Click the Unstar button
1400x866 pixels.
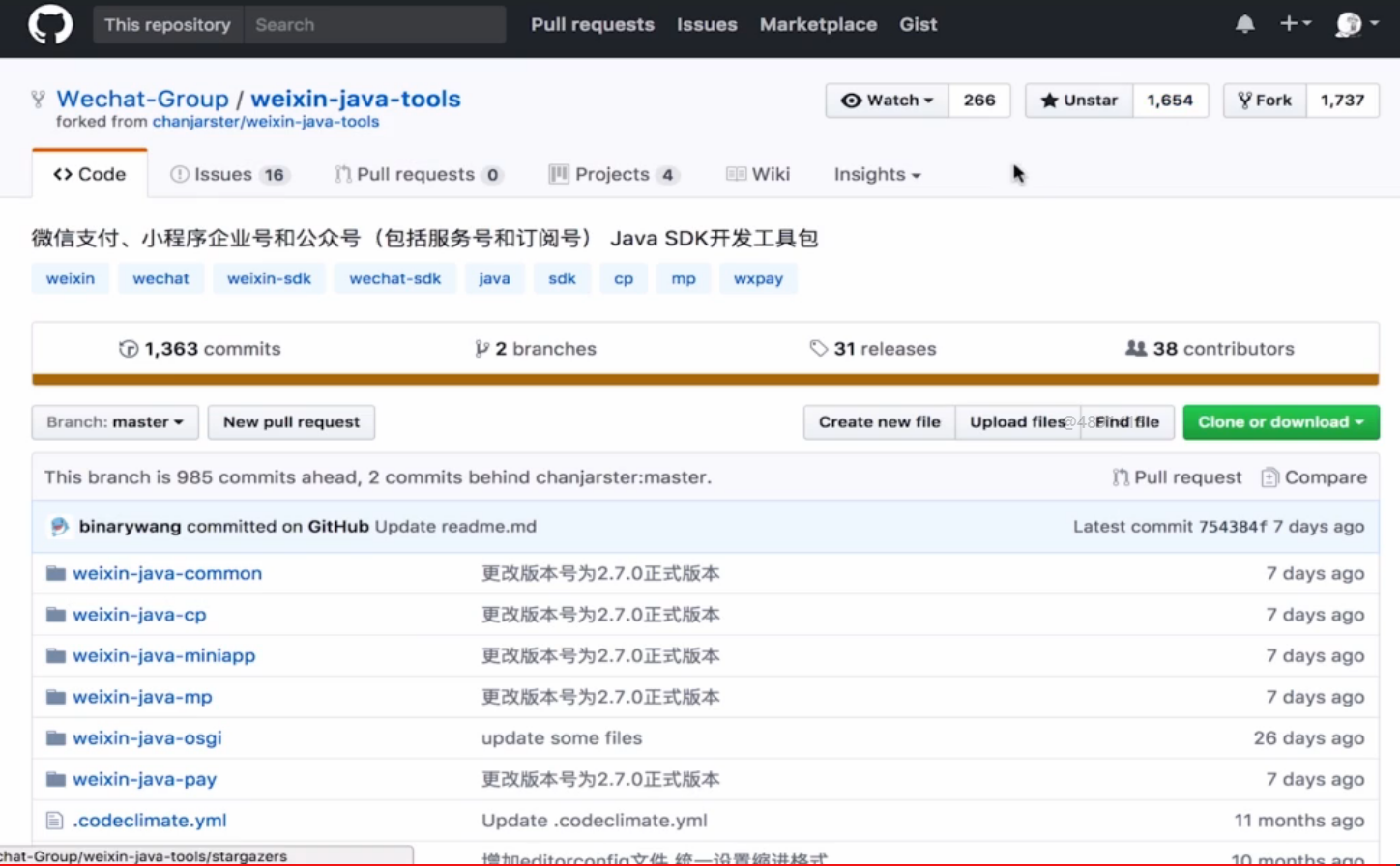coord(1079,101)
